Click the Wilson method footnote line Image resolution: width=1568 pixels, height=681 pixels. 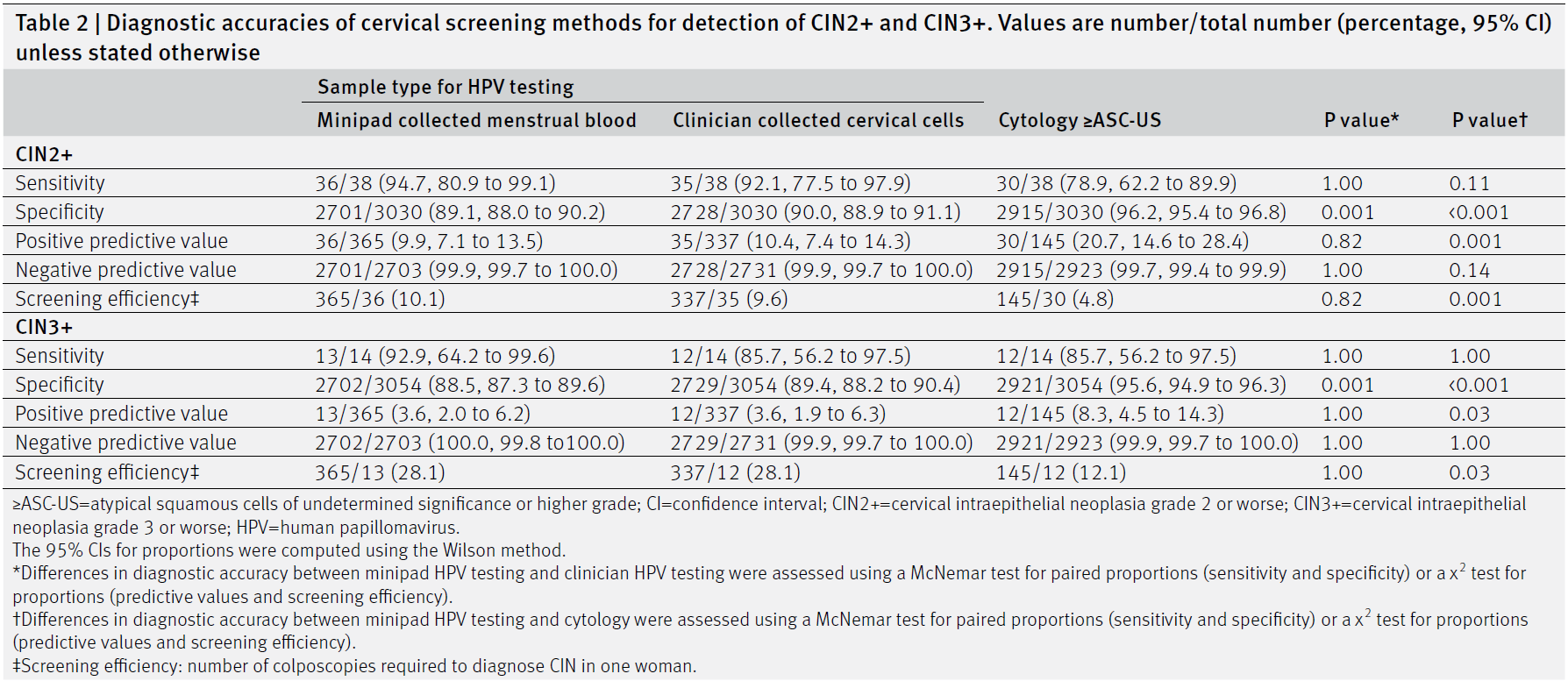[x=289, y=550]
